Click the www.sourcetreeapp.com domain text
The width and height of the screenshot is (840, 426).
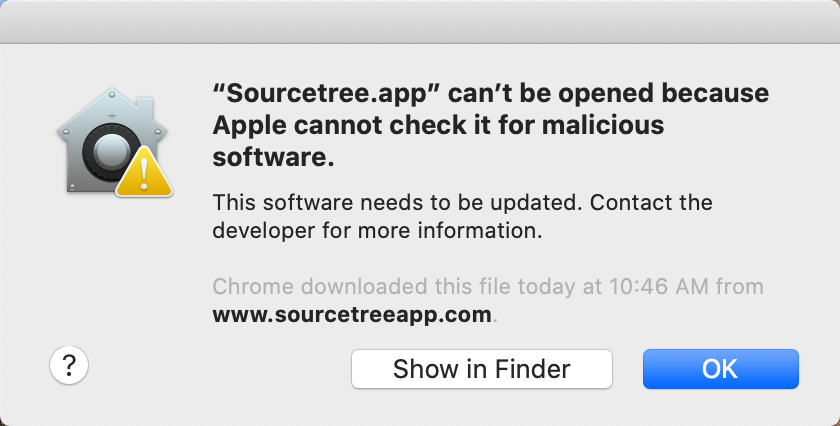352,315
